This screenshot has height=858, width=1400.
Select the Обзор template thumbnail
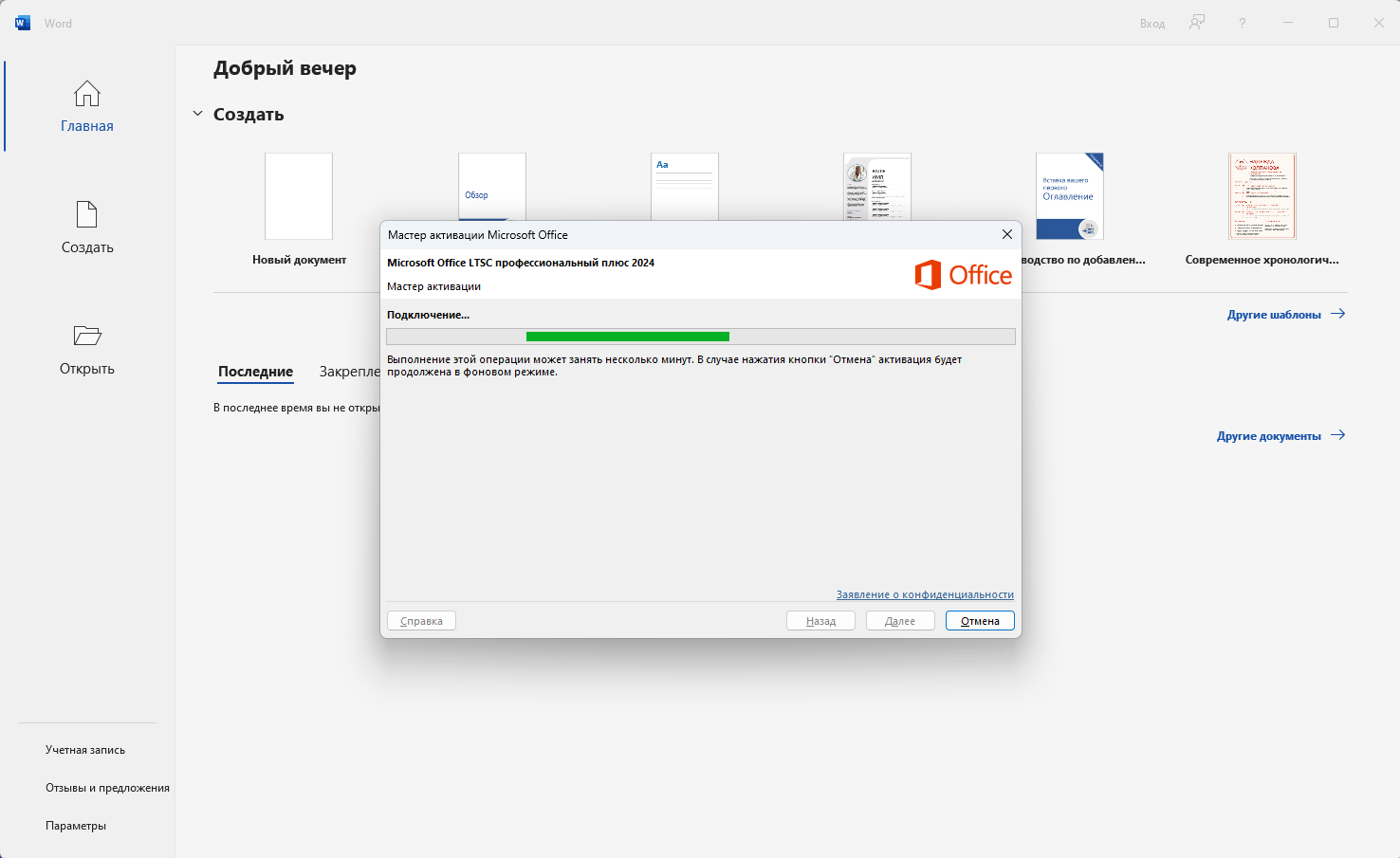tap(492, 187)
